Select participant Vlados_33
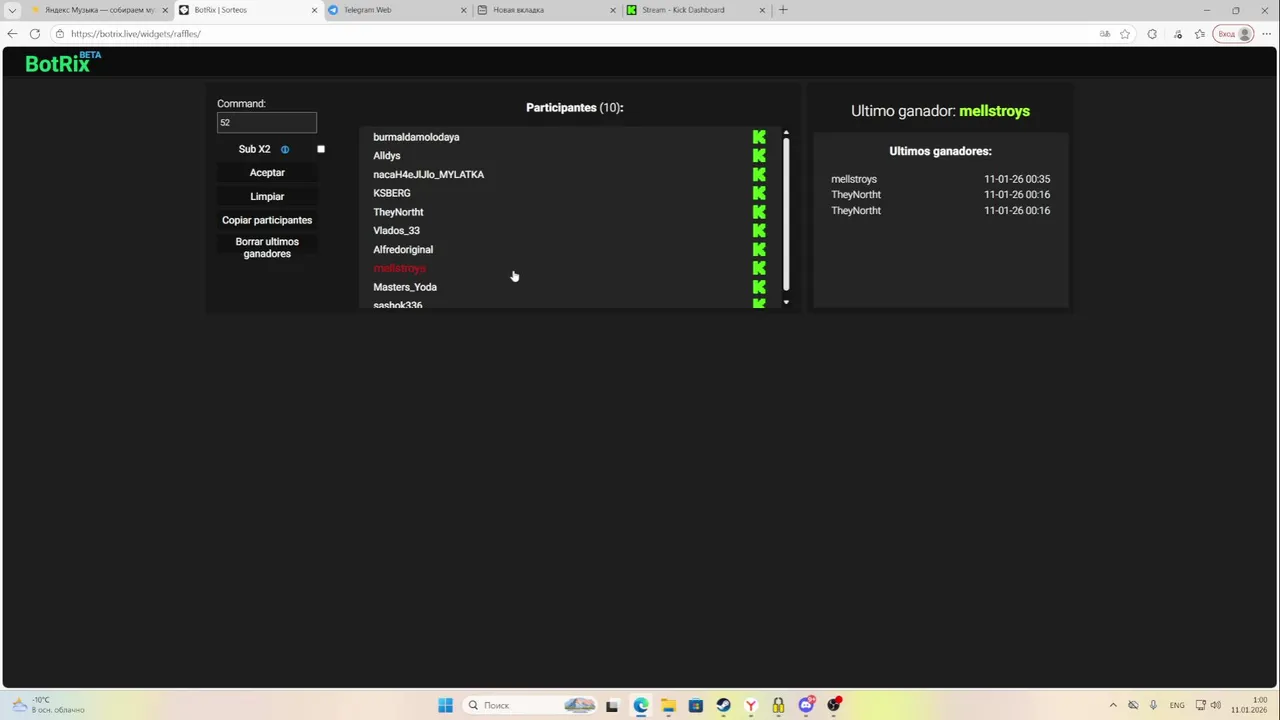The image size is (1280, 720). click(x=396, y=231)
